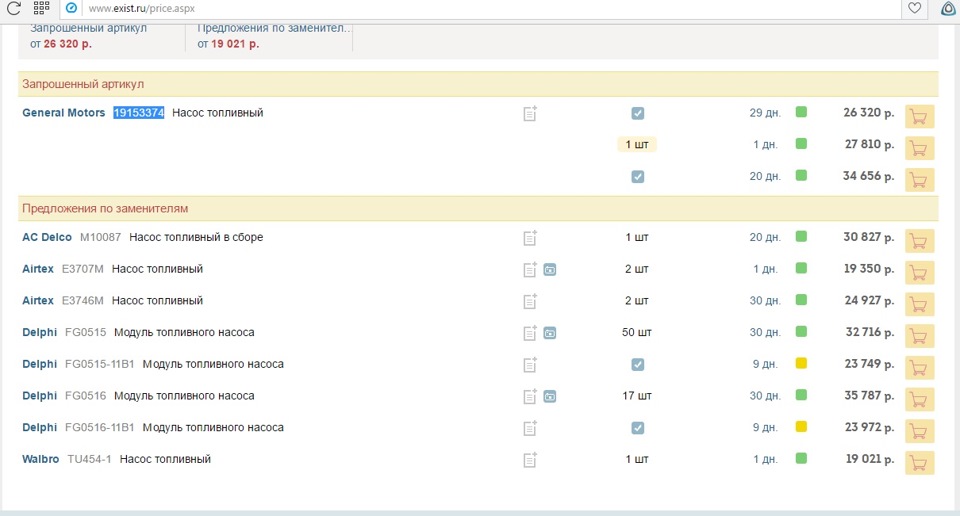Open note icon for Delphi FG0516
Viewport: 960px width, 516px height.
[x=530, y=397]
